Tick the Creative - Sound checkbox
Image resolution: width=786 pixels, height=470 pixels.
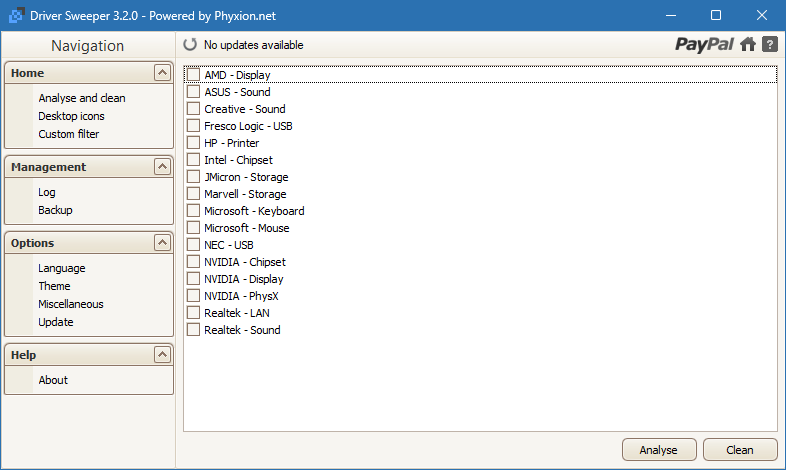(x=193, y=109)
